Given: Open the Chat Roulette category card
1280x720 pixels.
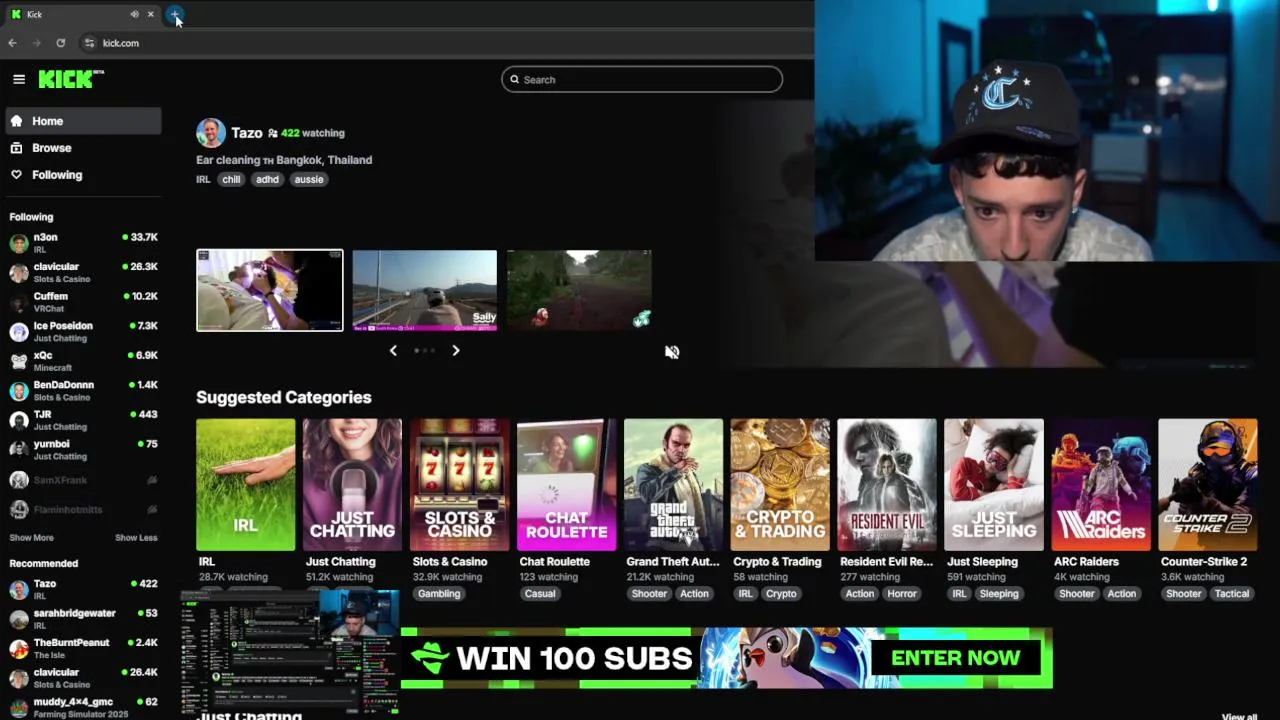Looking at the screenshot, I should pyautogui.click(x=567, y=485).
